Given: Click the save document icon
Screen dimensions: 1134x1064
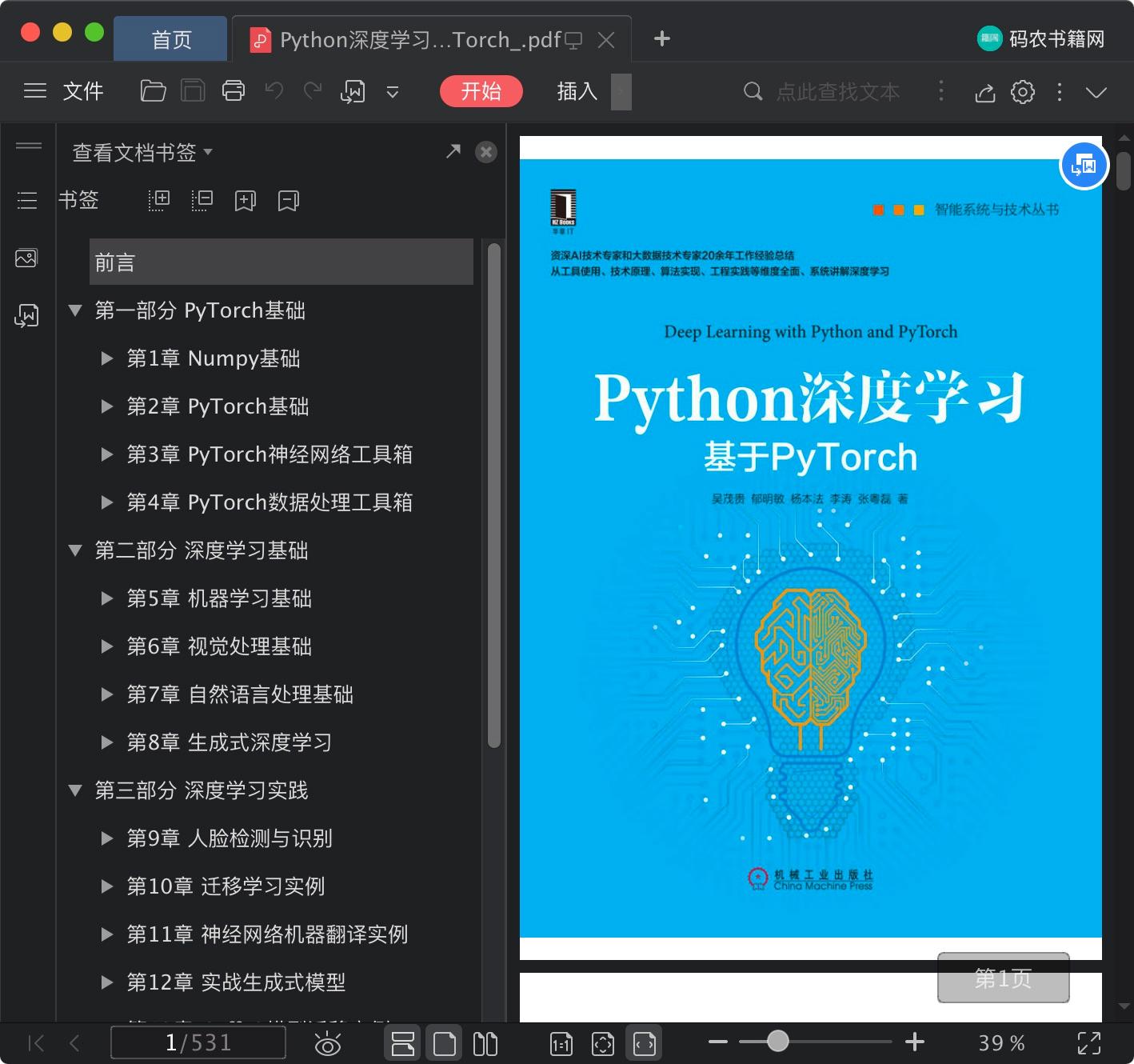Looking at the screenshot, I should click(x=193, y=91).
